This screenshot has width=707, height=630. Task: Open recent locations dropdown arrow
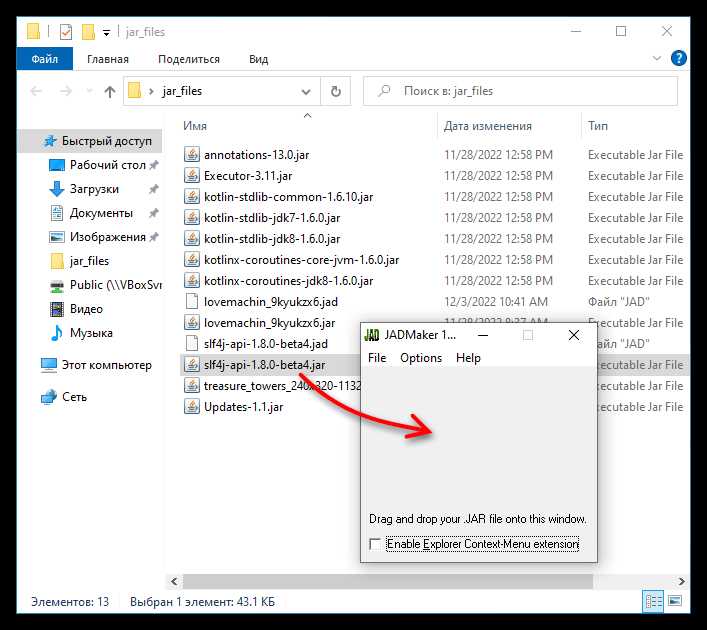[89, 92]
